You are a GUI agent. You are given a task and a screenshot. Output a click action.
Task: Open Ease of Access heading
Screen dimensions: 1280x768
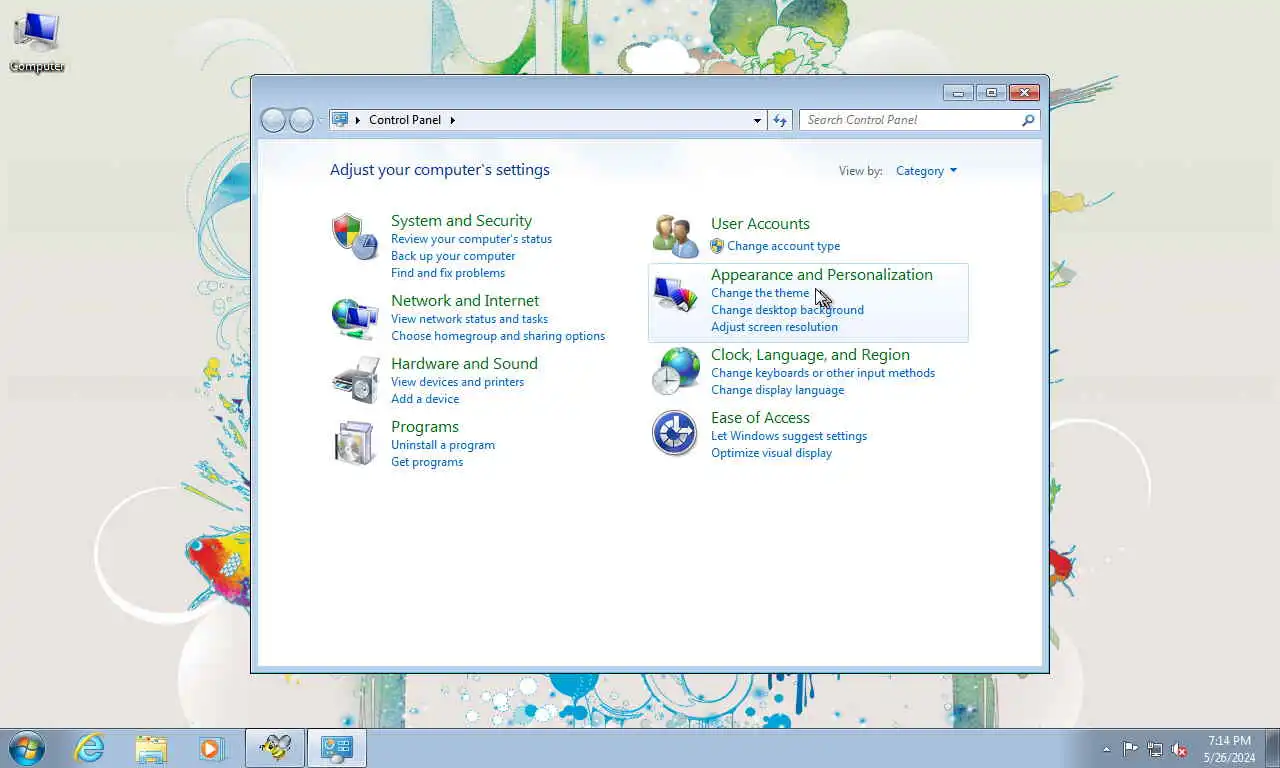760,418
